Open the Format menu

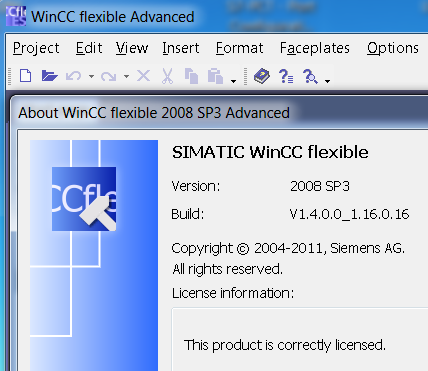coord(239,48)
